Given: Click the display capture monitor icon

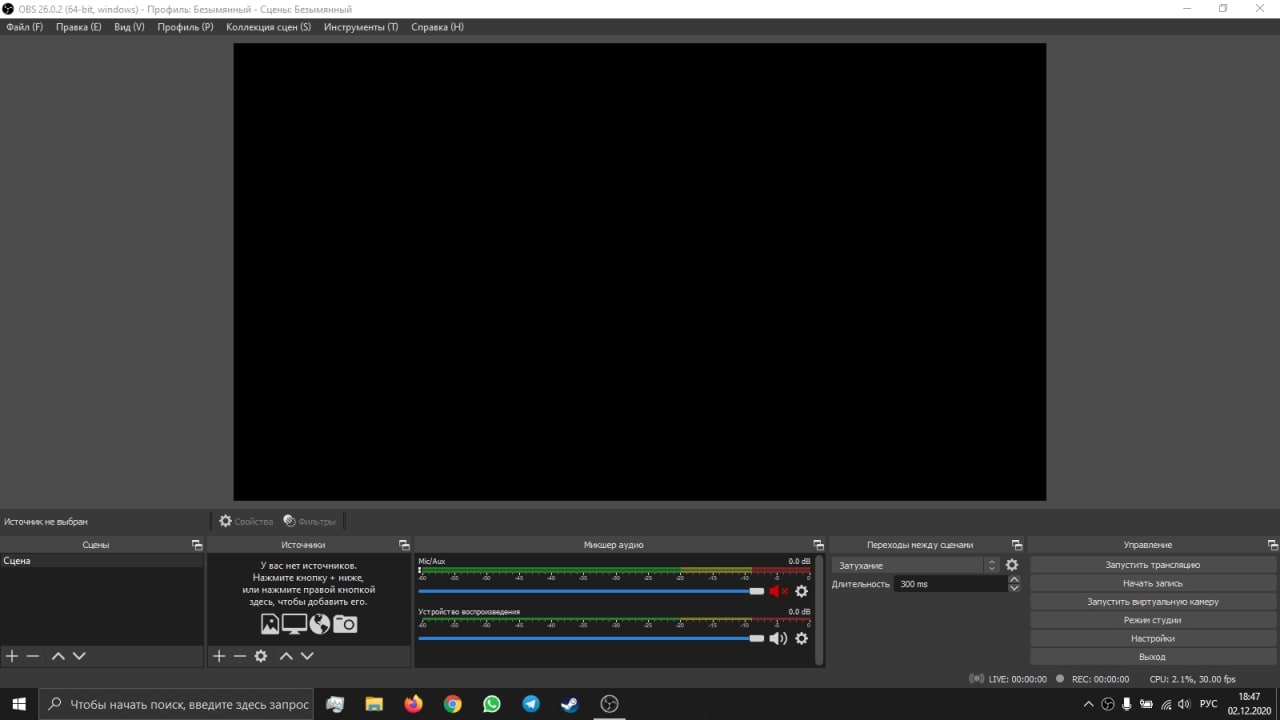Looking at the screenshot, I should (x=294, y=624).
